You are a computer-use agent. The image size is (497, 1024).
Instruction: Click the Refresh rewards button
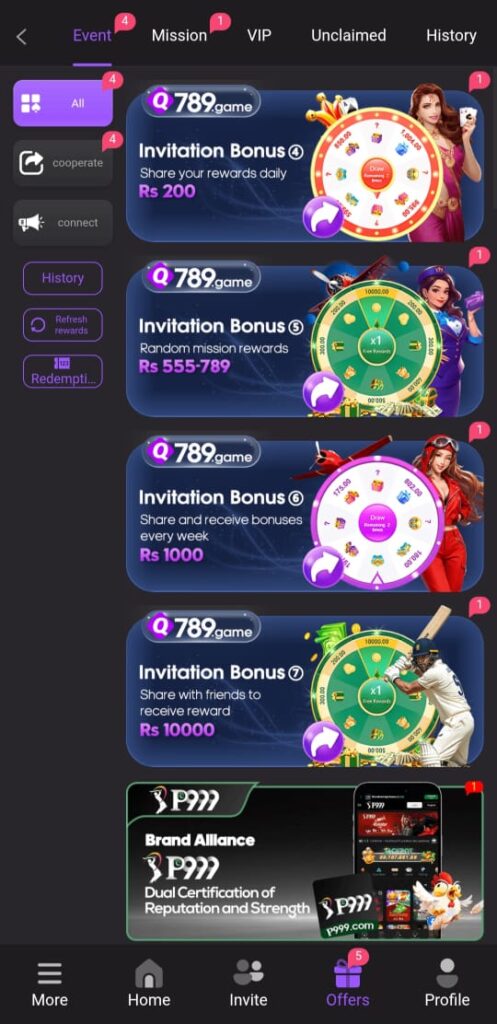pyautogui.click(x=63, y=325)
